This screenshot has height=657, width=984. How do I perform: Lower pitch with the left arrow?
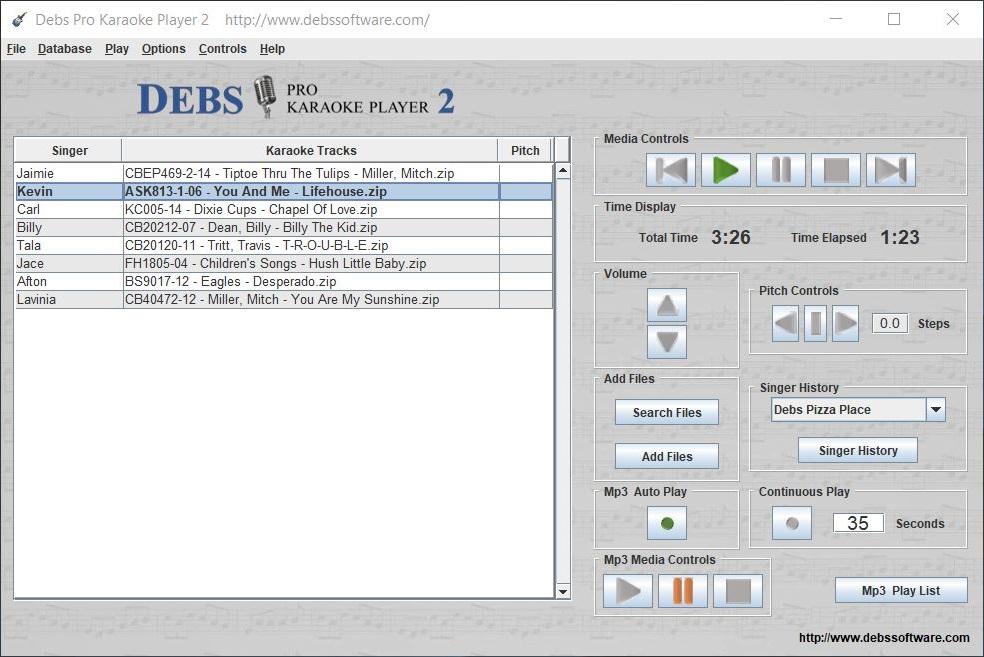(x=785, y=324)
